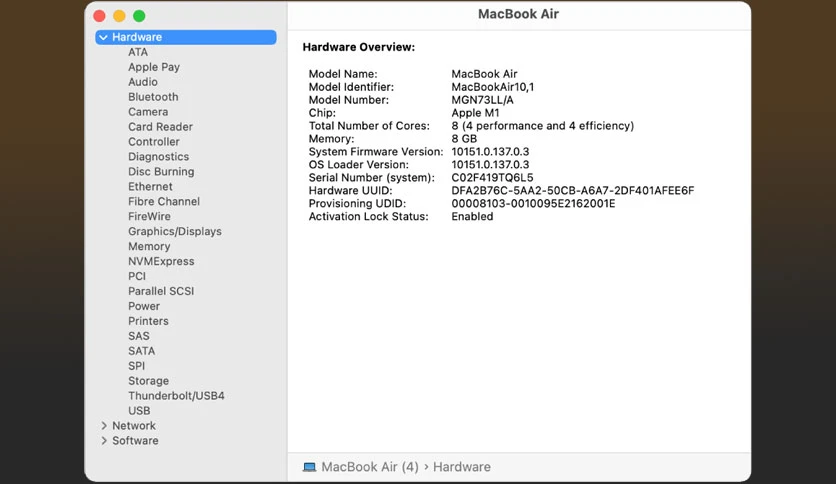Click model number MGN73LL/A
The height and width of the screenshot is (484, 836).
pos(483,100)
